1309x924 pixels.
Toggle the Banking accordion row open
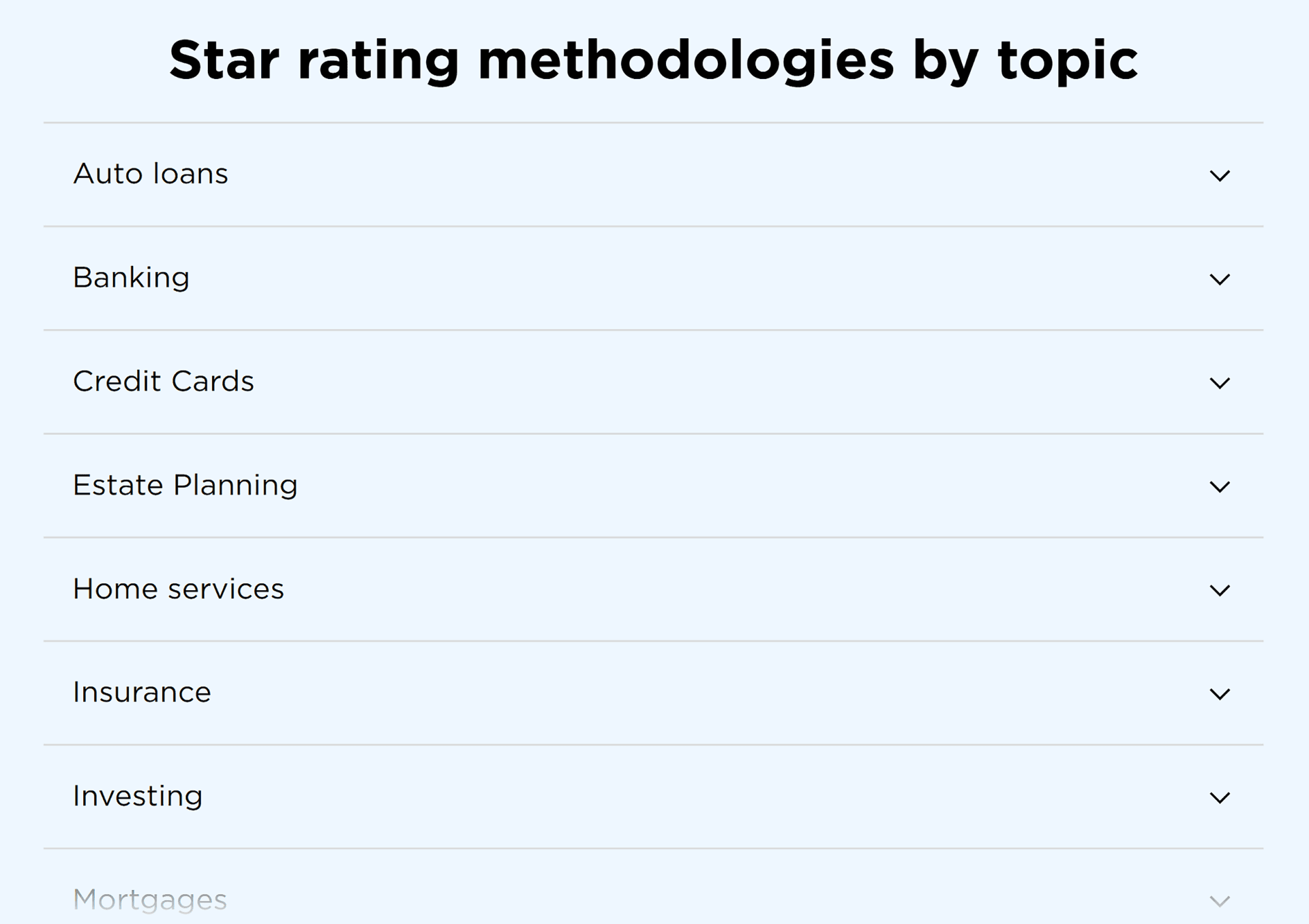tap(653, 279)
